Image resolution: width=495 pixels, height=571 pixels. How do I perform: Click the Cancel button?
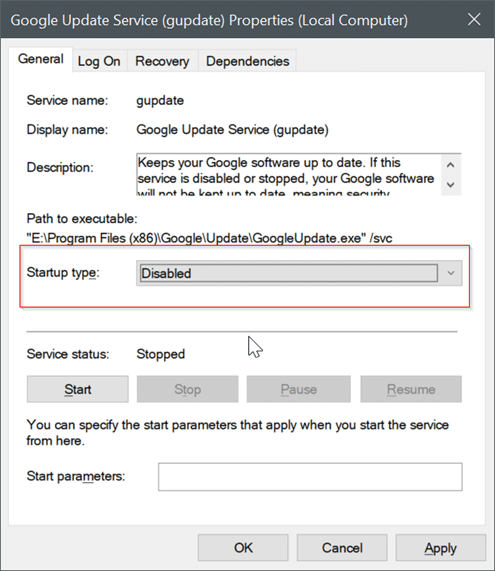(342, 548)
